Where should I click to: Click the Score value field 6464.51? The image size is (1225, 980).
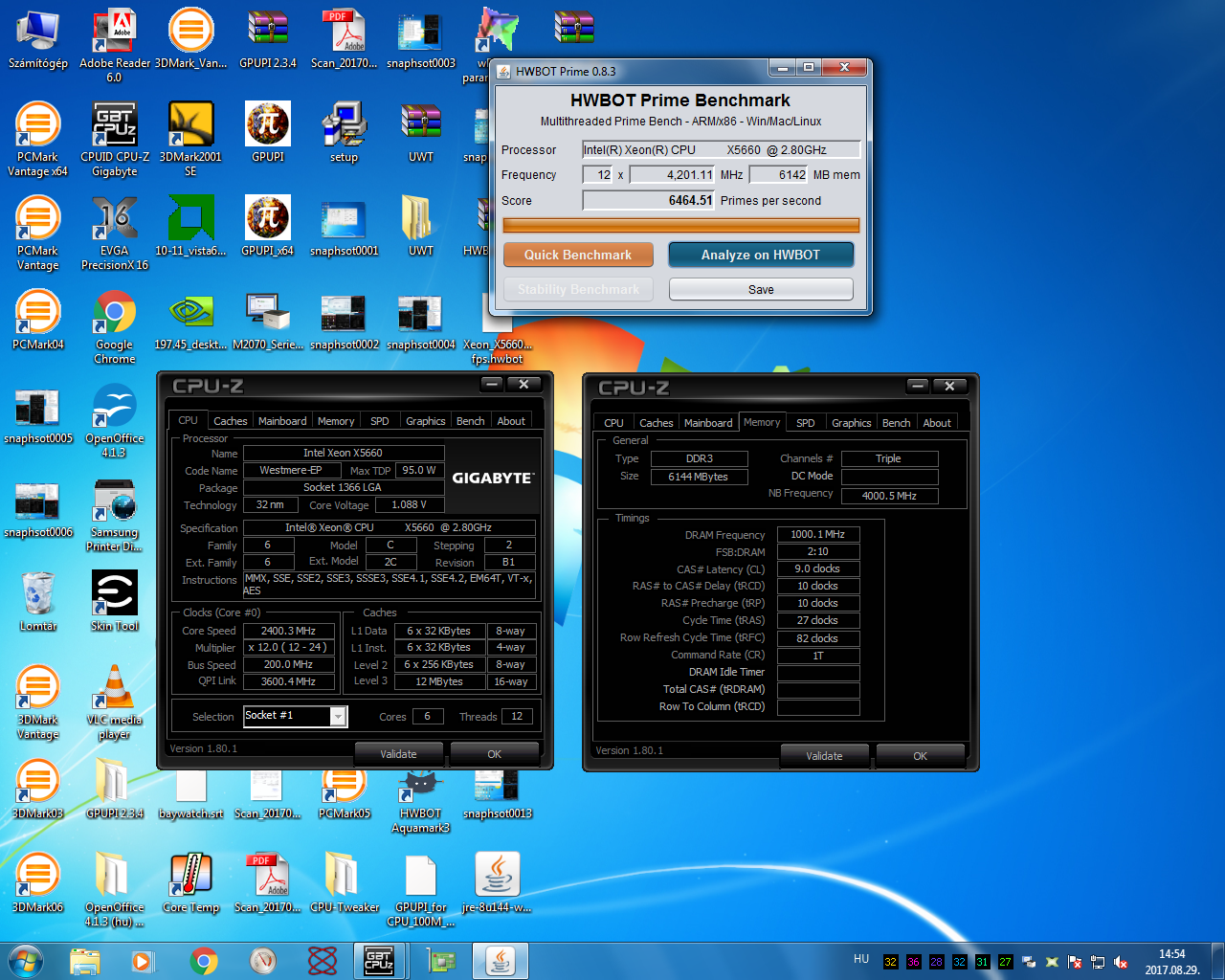coord(649,201)
